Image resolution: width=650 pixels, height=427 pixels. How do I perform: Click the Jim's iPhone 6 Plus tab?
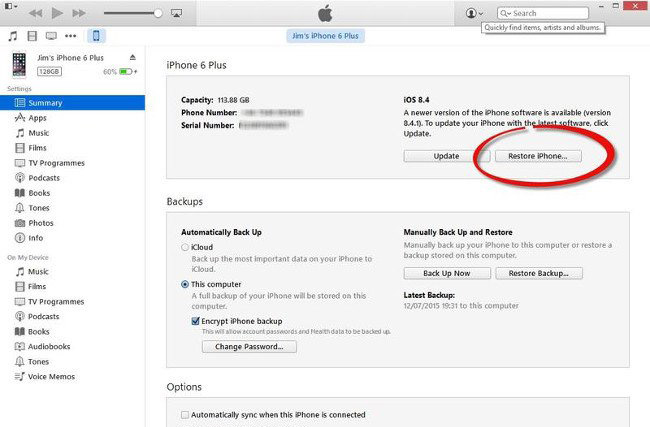coord(325,36)
